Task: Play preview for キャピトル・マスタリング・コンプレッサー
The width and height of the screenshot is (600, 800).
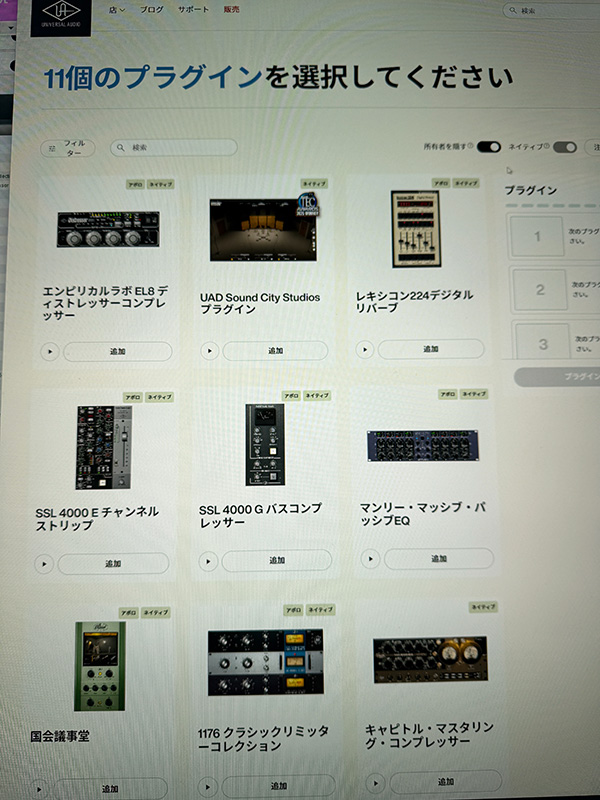Action: tap(376, 783)
